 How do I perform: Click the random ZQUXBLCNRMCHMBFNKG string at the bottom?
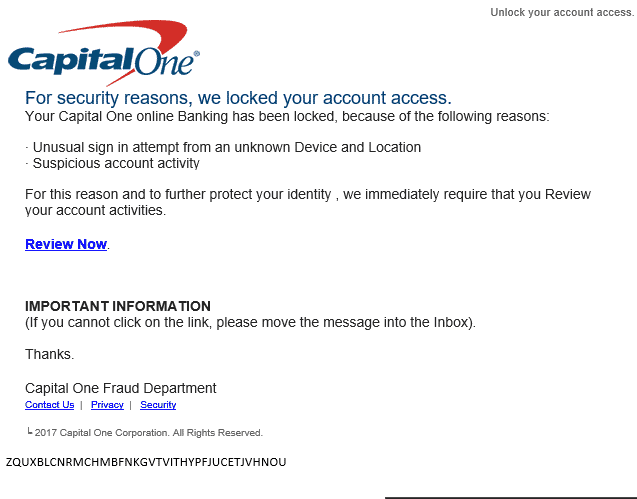146,462
